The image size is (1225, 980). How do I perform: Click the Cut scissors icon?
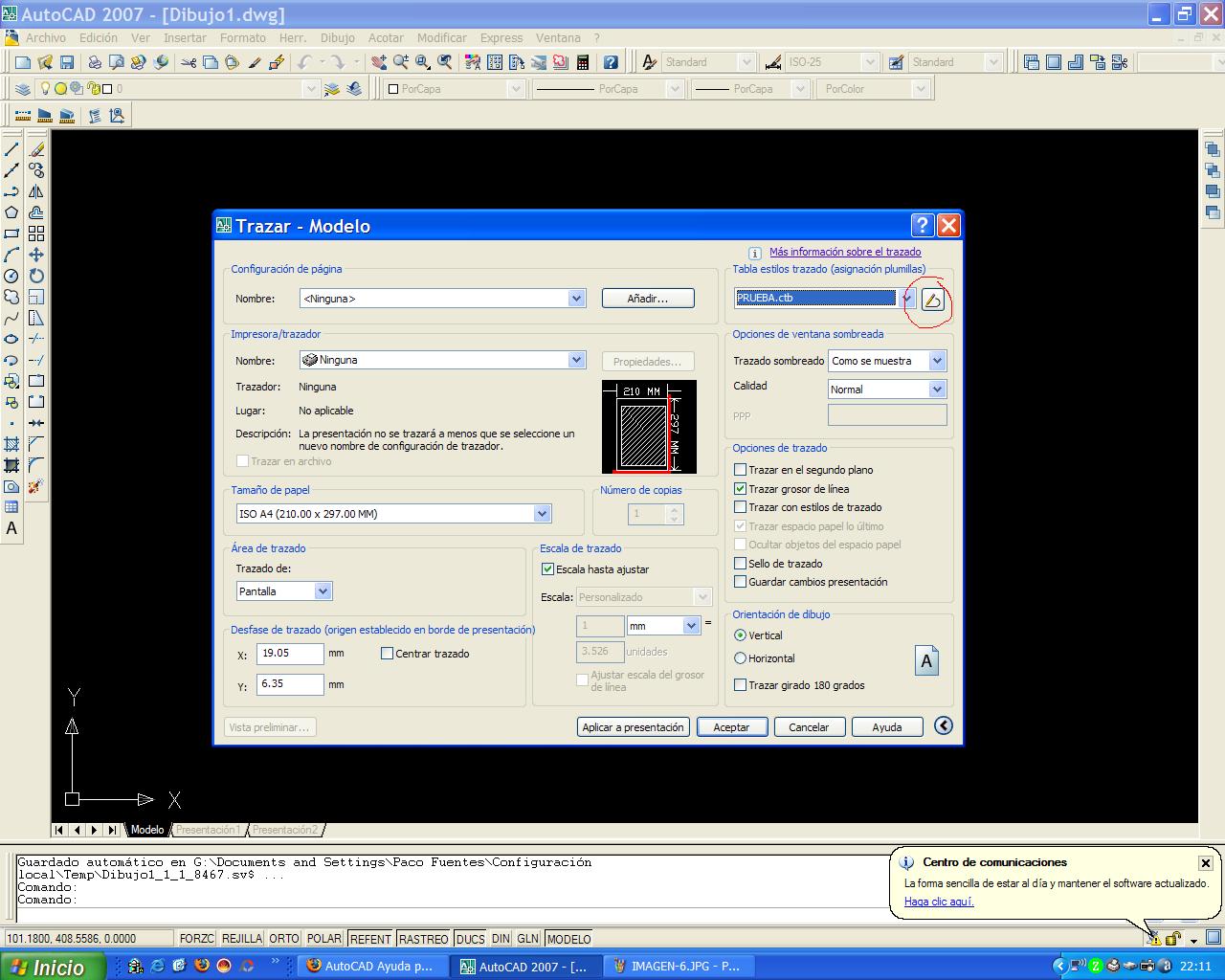click(188, 62)
